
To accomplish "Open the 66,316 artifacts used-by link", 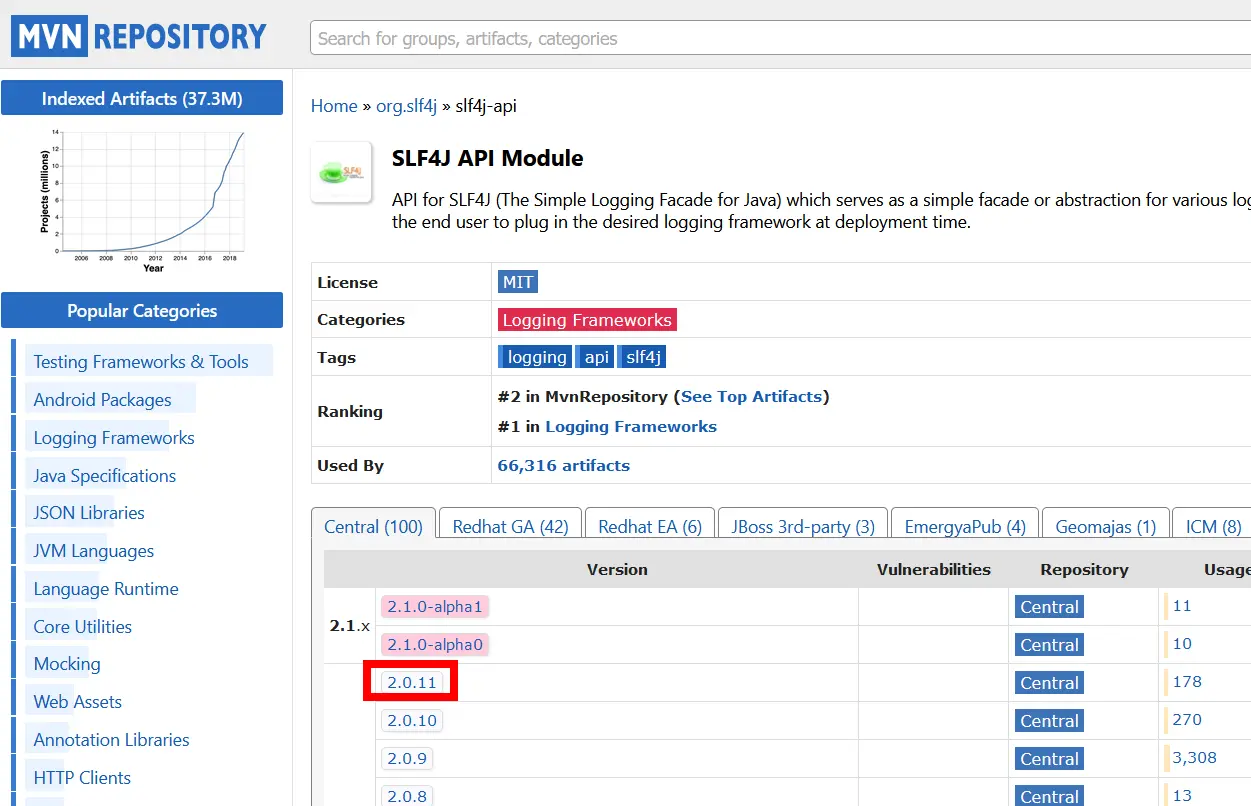I will pos(563,465).
